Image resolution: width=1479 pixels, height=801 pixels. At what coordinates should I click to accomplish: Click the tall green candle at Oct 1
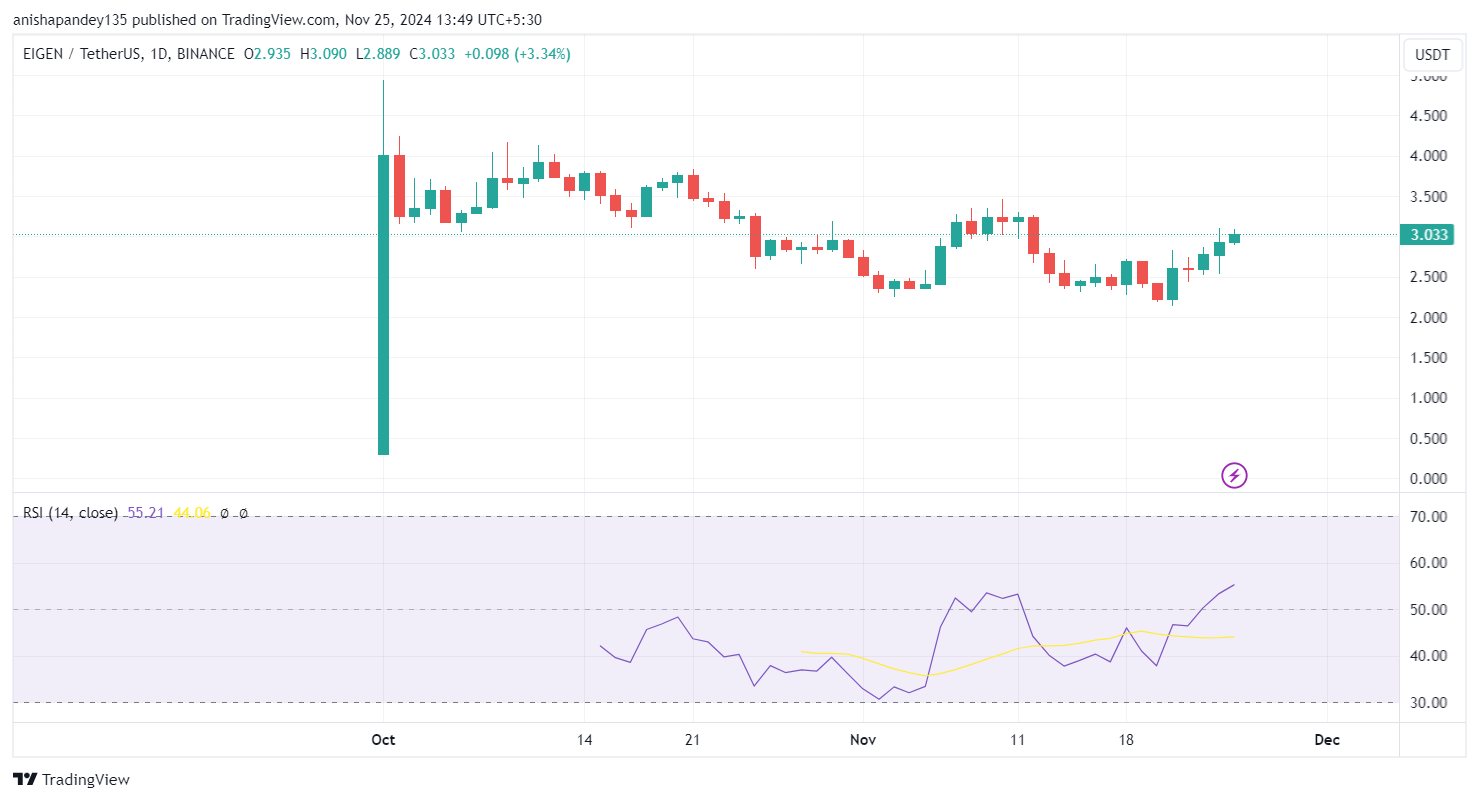click(x=383, y=305)
